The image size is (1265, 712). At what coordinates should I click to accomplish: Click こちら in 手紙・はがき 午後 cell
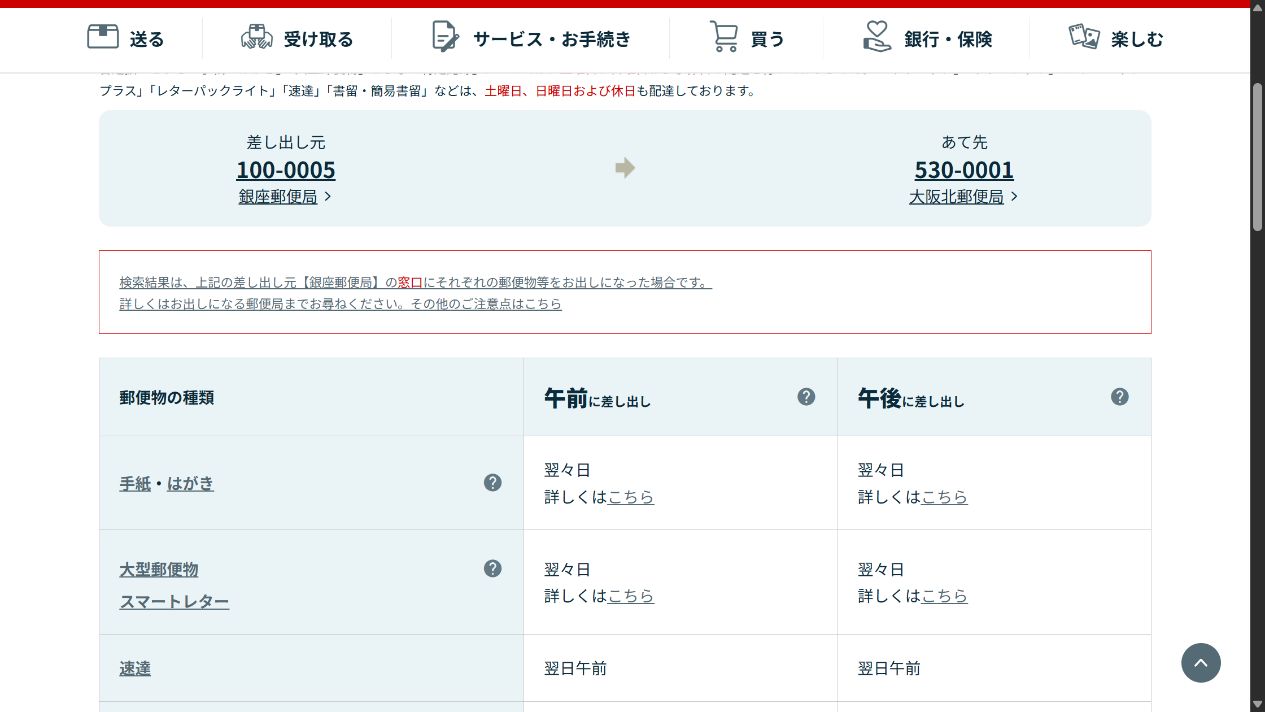(945, 497)
